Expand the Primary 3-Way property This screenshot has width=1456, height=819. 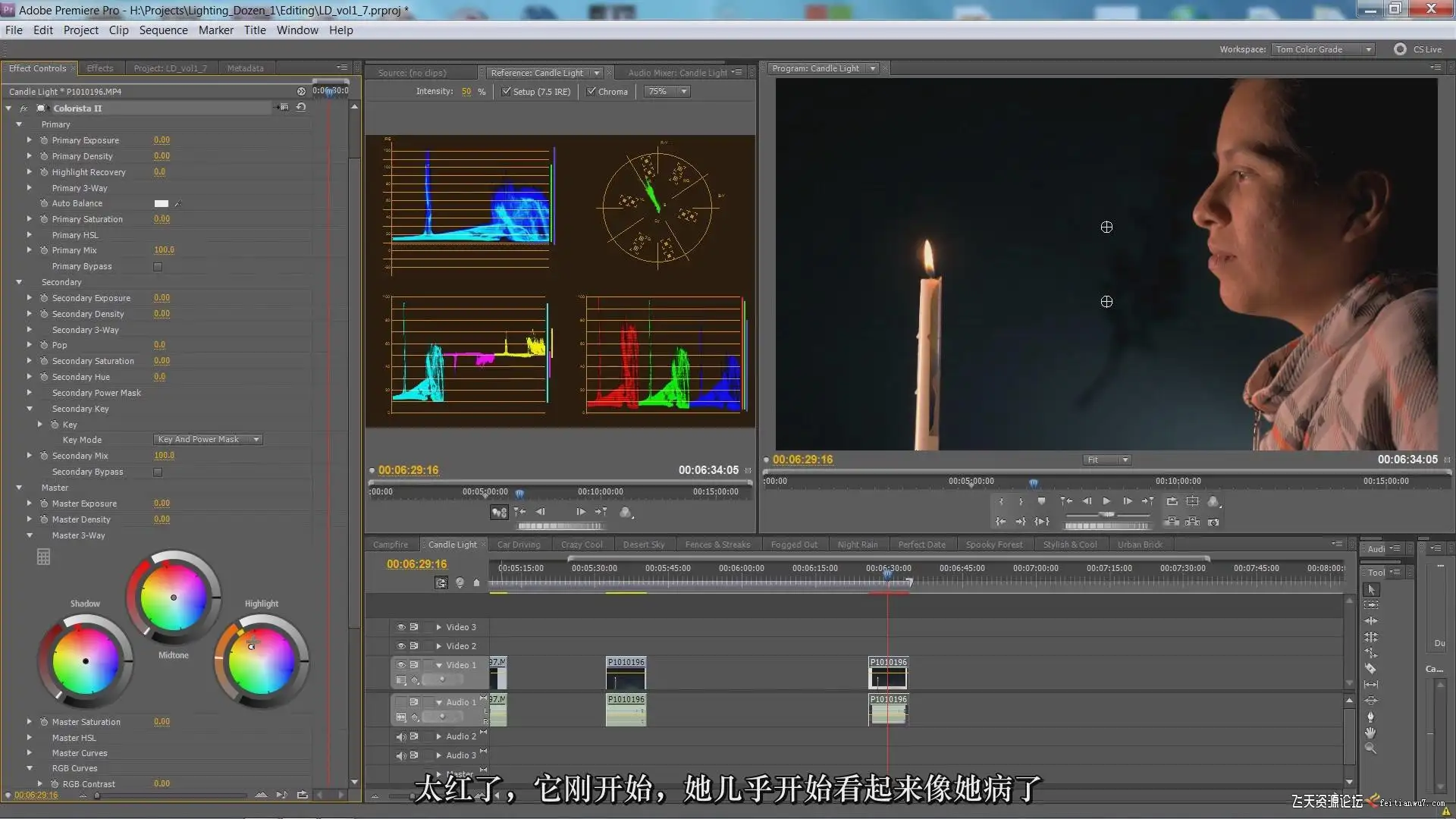tap(30, 187)
